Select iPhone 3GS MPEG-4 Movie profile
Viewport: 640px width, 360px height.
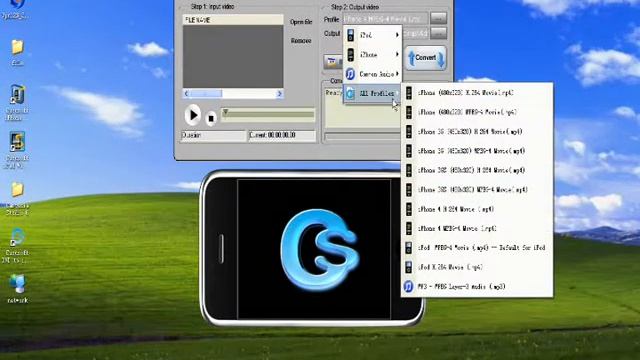(x=477, y=190)
